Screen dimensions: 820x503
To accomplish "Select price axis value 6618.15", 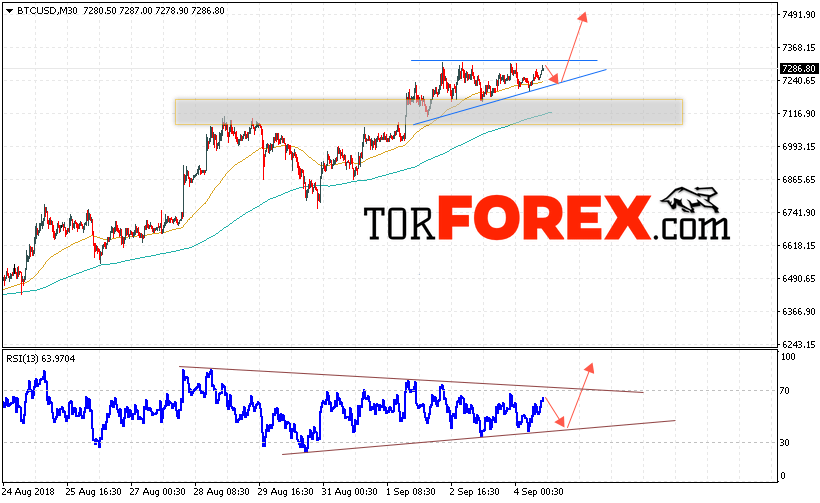I will pyautogui.click(x=798, y=245).
